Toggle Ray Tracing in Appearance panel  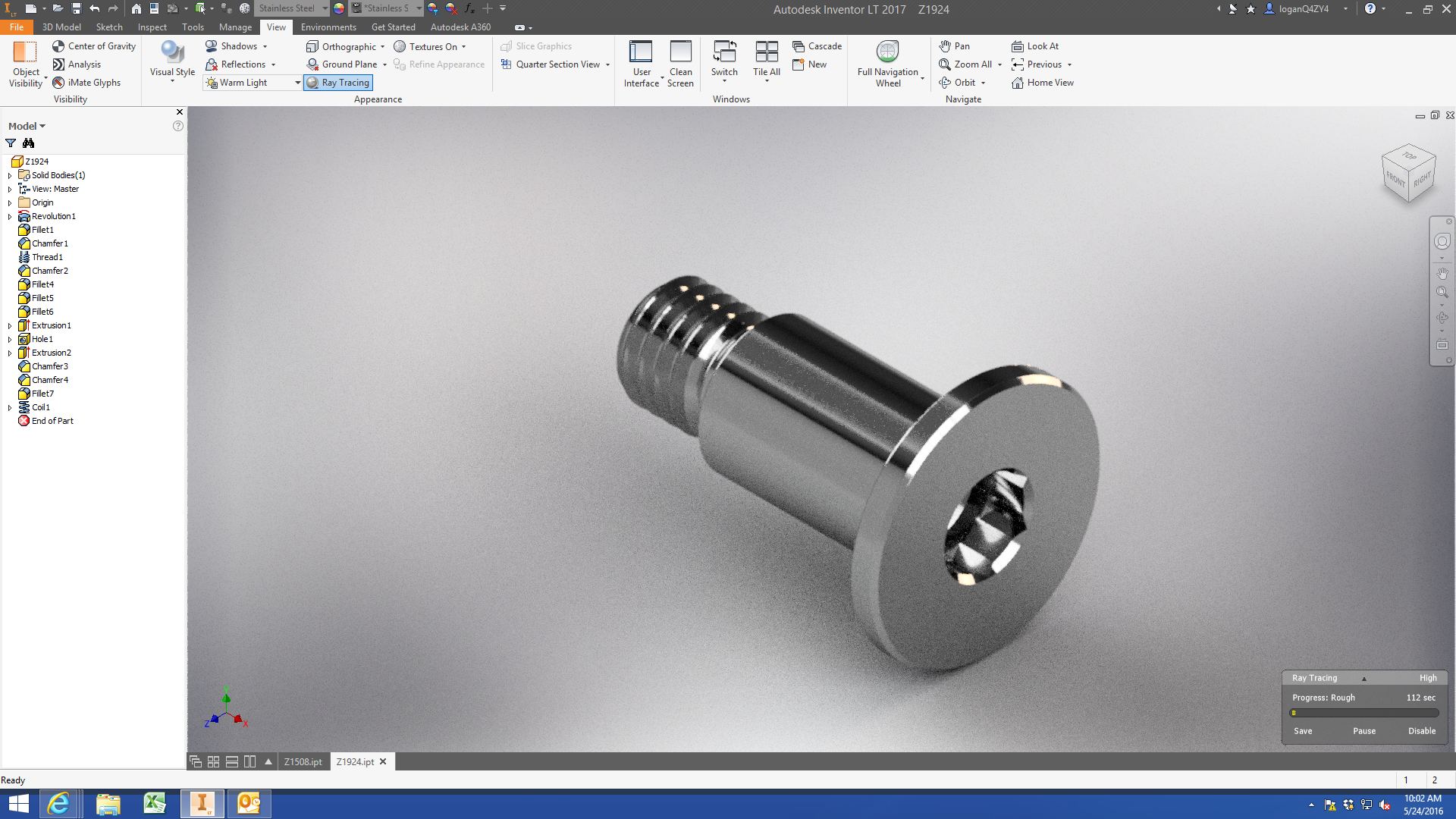(x=337, y=83)
